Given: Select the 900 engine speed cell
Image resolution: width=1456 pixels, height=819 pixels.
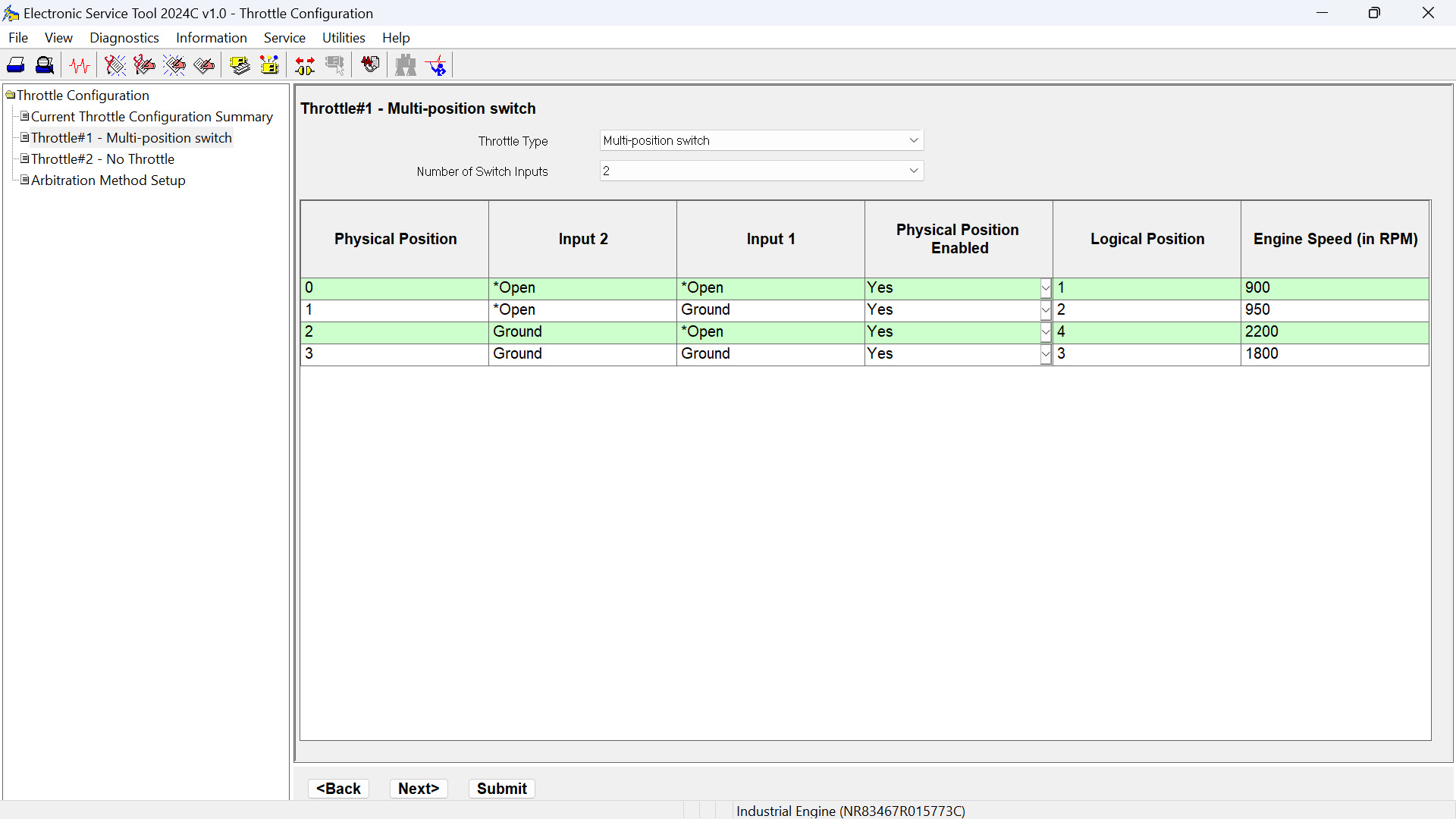Looking at the screenshot, I should pos(1335,288).
